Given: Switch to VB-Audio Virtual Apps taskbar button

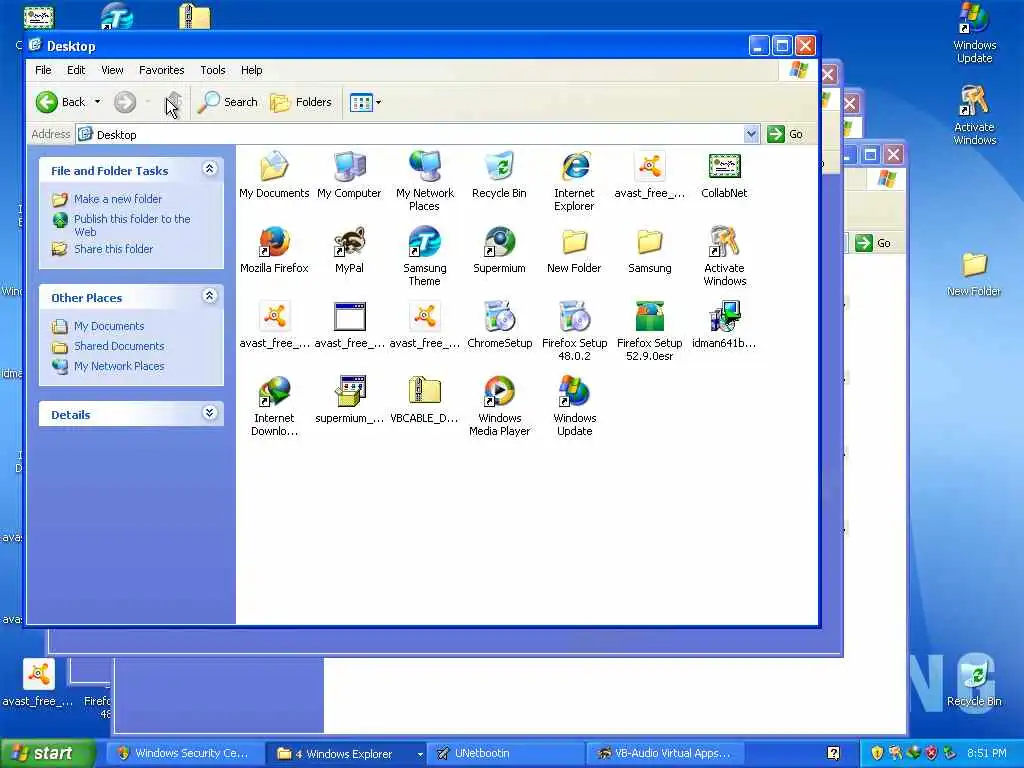Looking at the screenshot, I should pos(665,754).
